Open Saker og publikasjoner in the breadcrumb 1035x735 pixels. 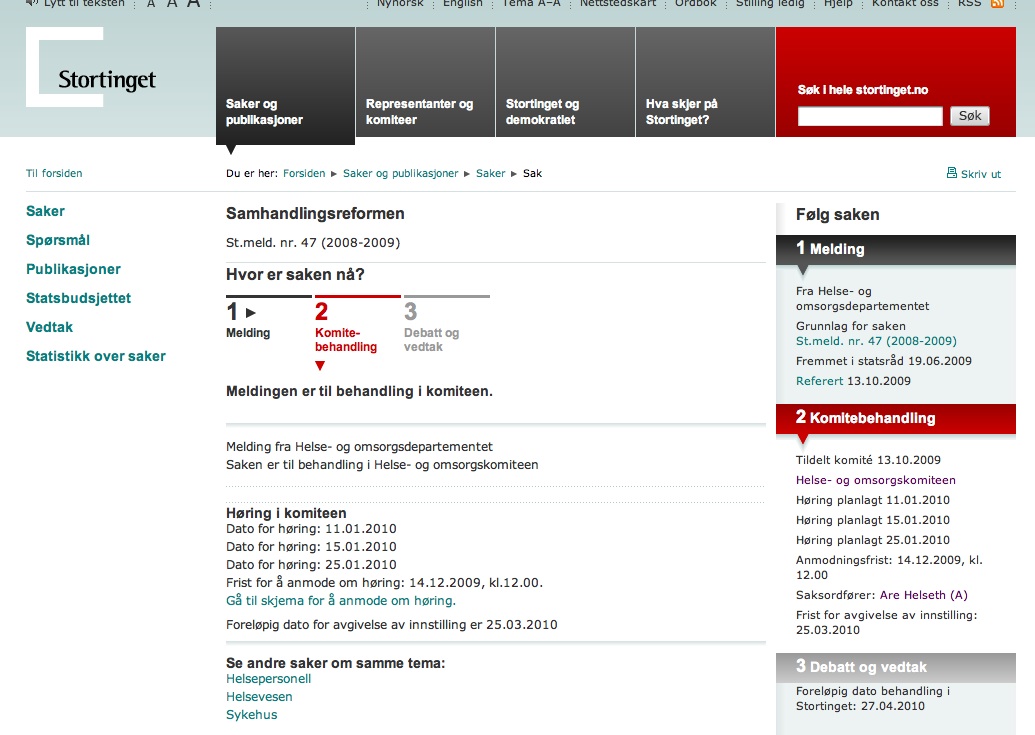click(401, 174)
